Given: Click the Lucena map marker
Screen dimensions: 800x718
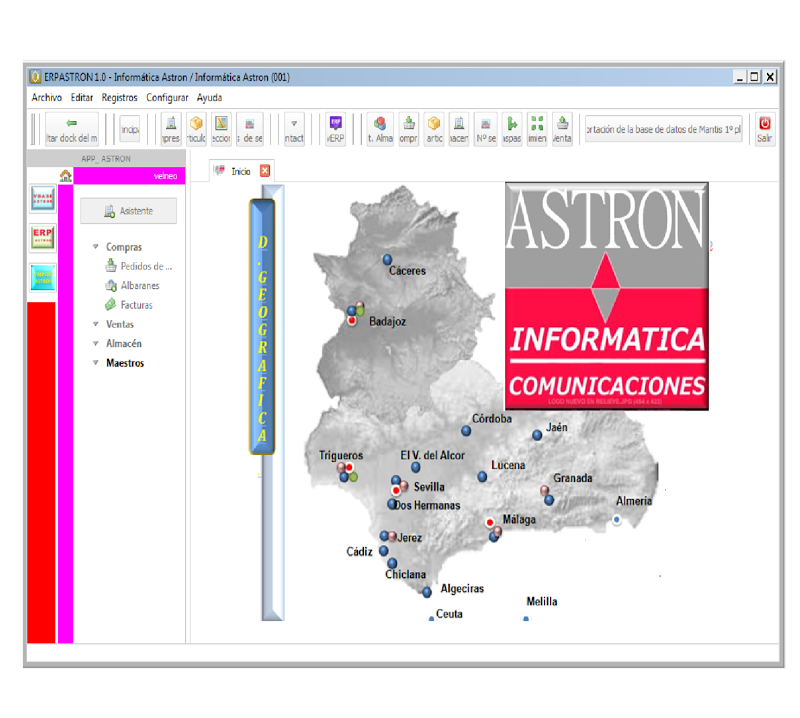Looking at the screenshot, I should click(482, 477).
